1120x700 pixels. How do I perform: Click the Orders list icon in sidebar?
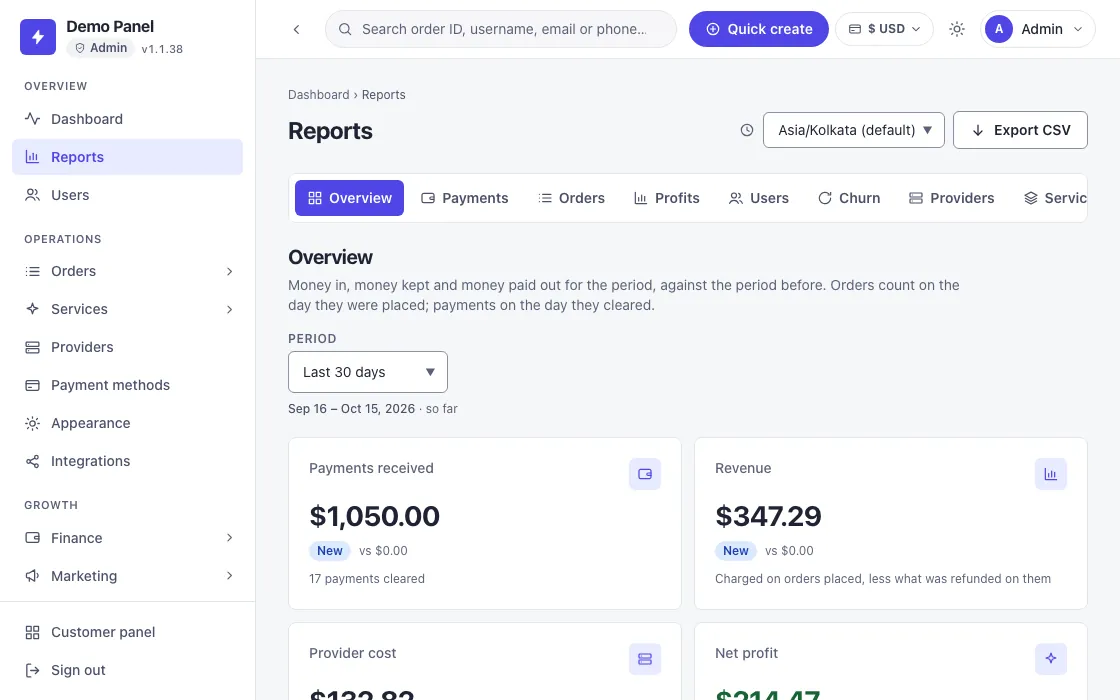click(x=32, y=271)
